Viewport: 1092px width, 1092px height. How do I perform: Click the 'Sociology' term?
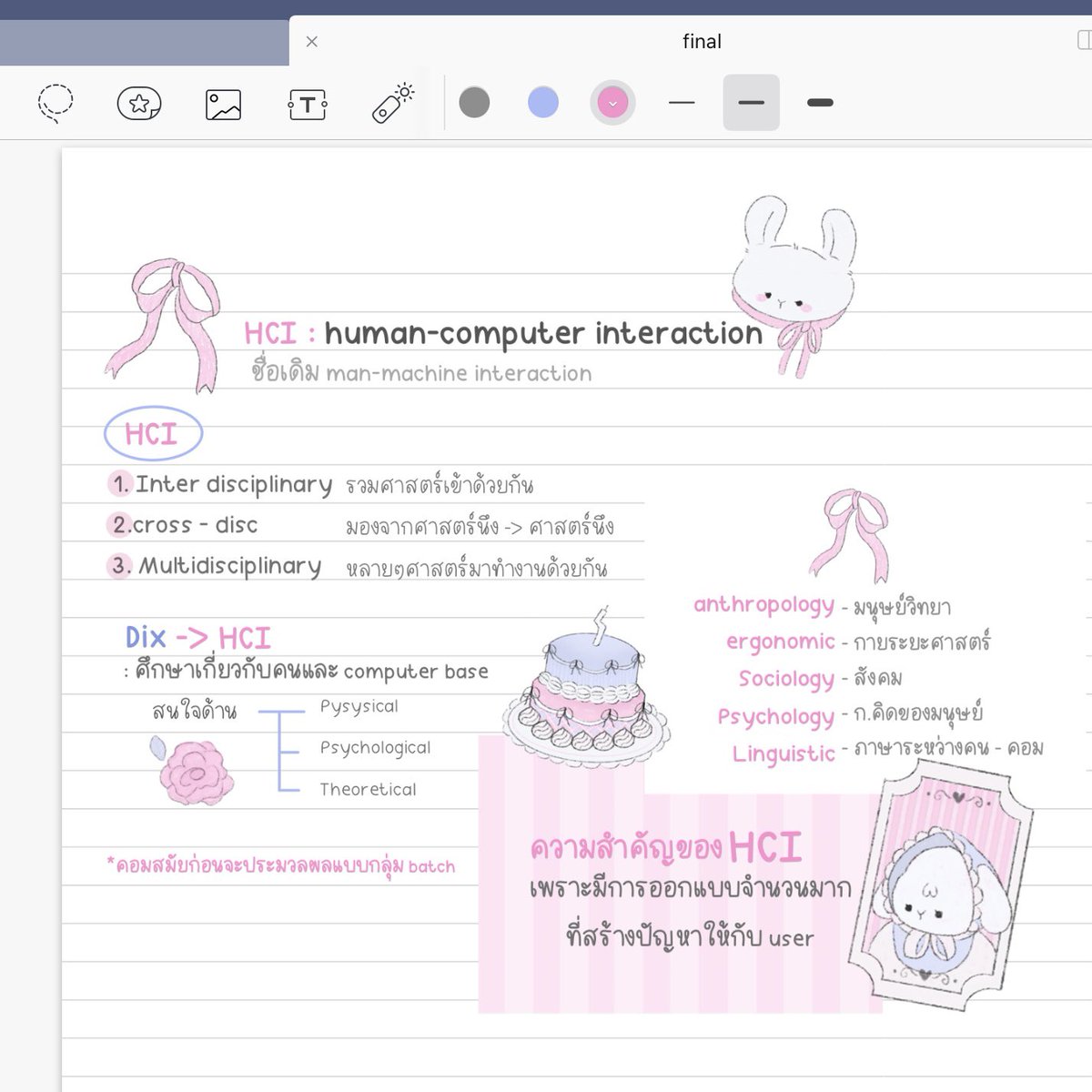click(x=786, y=679)
